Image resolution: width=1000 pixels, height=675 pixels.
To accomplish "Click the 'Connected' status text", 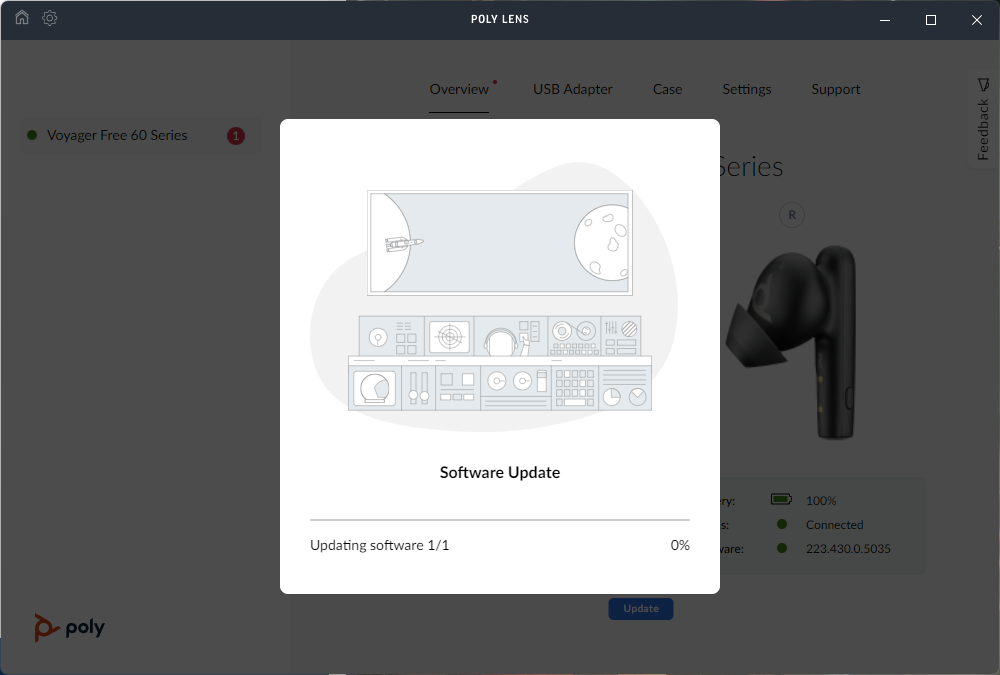I will tap(834, 525).
